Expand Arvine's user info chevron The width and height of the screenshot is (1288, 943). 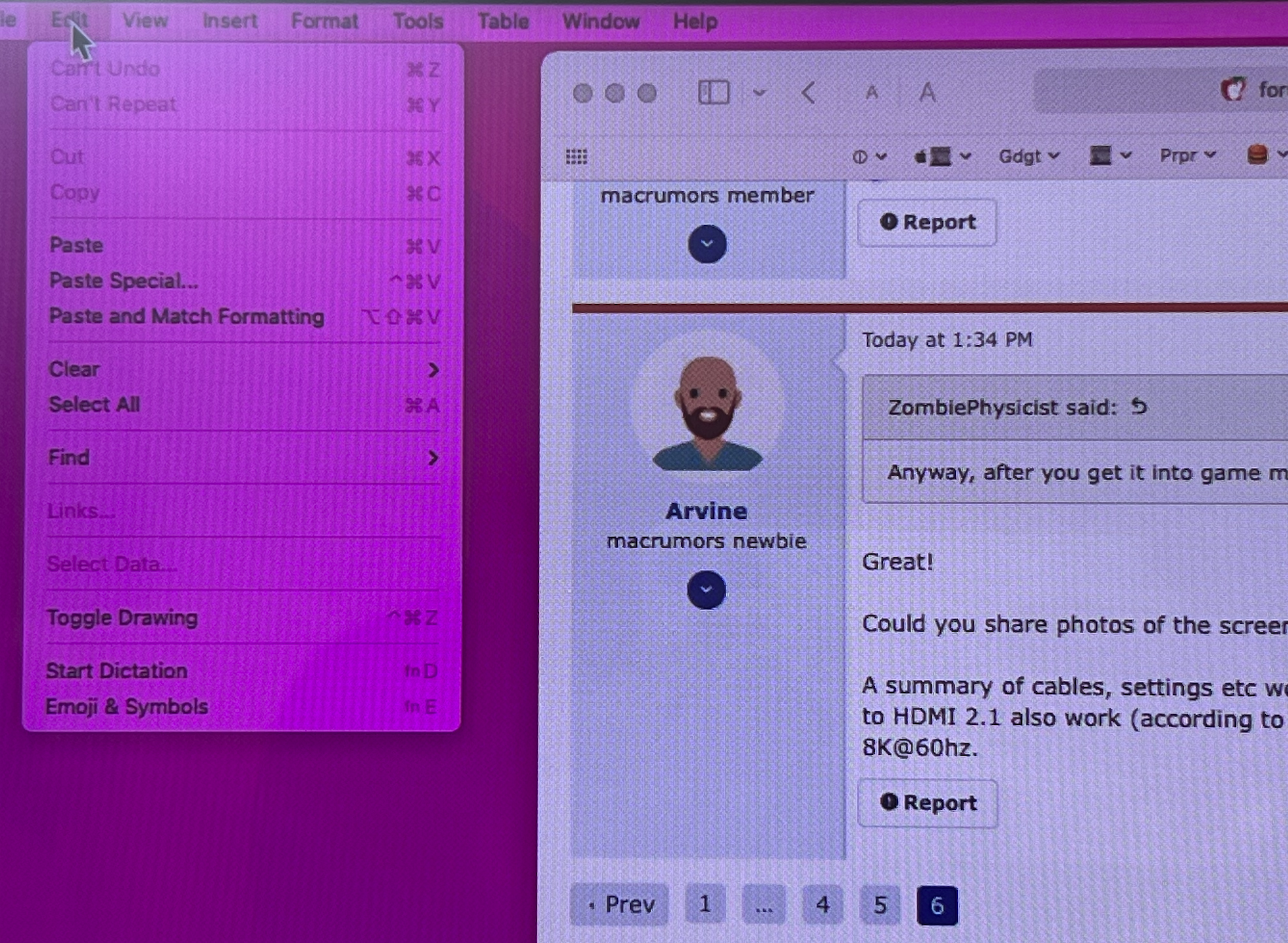click(x=706, y=589)
